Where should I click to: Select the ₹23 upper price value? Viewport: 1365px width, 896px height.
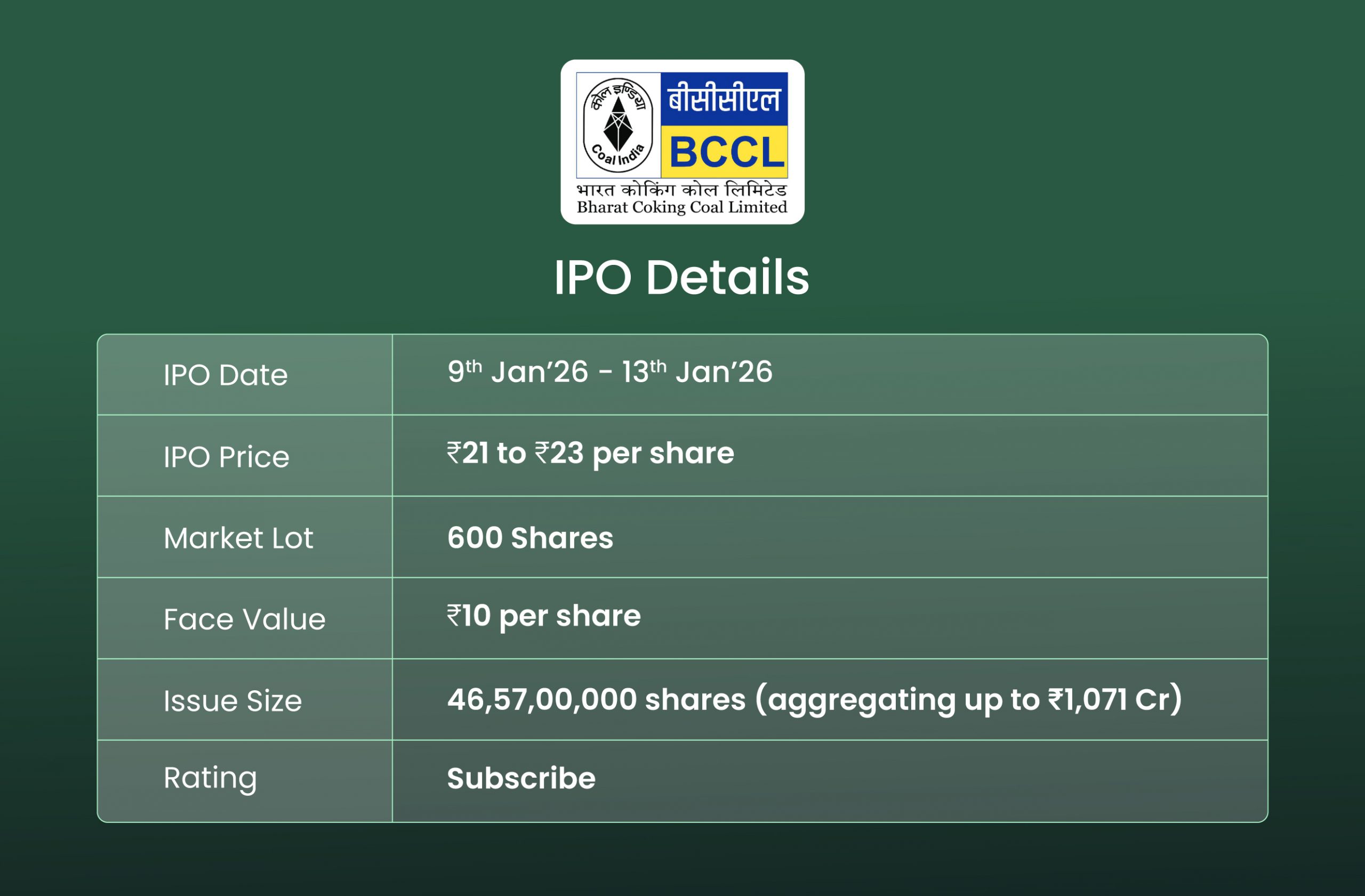[559, 454]
